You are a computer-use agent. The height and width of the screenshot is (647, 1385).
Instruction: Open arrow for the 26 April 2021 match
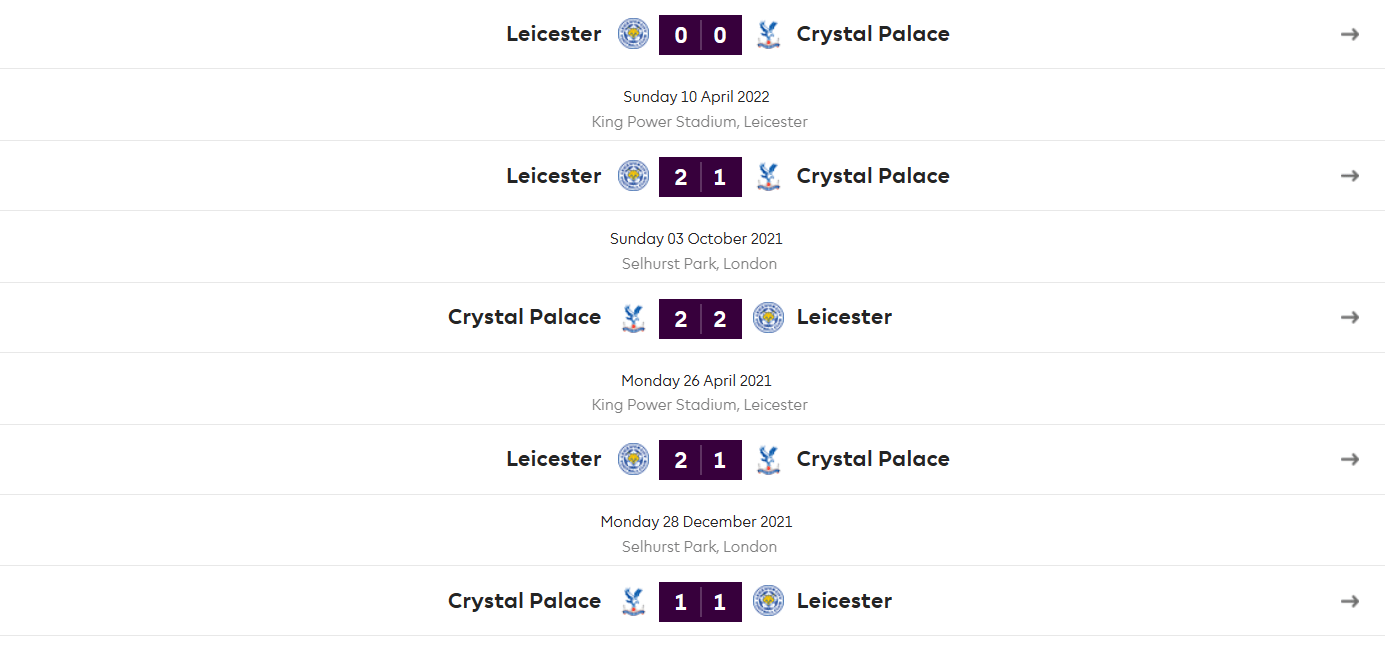coord(1350,459)
